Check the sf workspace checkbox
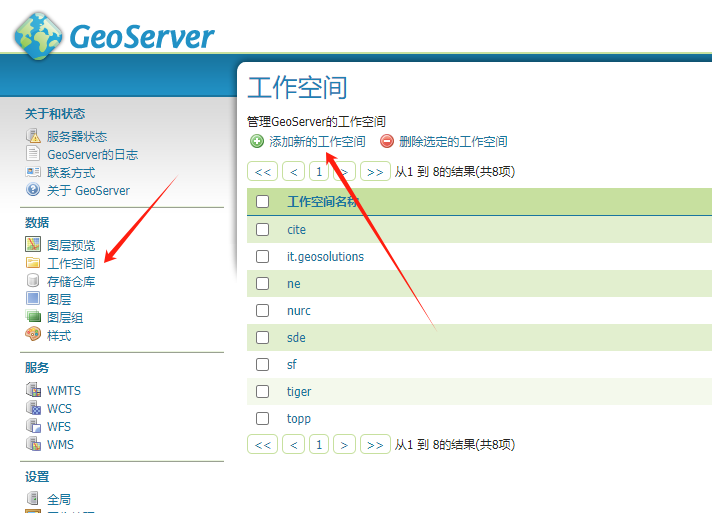Viewport: 712px width, 513px height. [x=262, y=365]
